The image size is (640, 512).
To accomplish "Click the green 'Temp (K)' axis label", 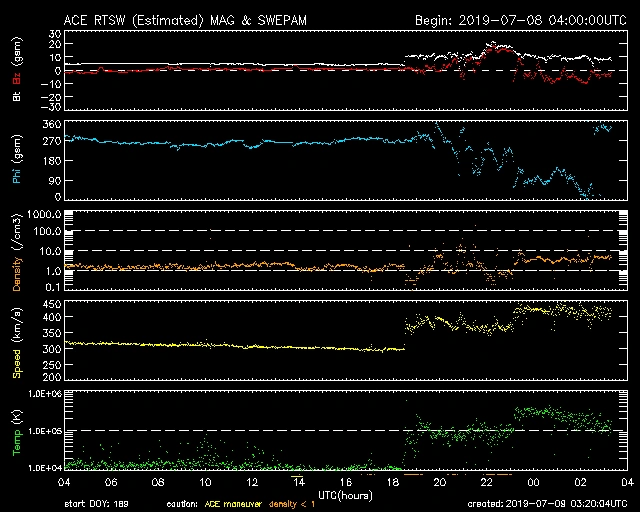I will (x=17, y=433).
